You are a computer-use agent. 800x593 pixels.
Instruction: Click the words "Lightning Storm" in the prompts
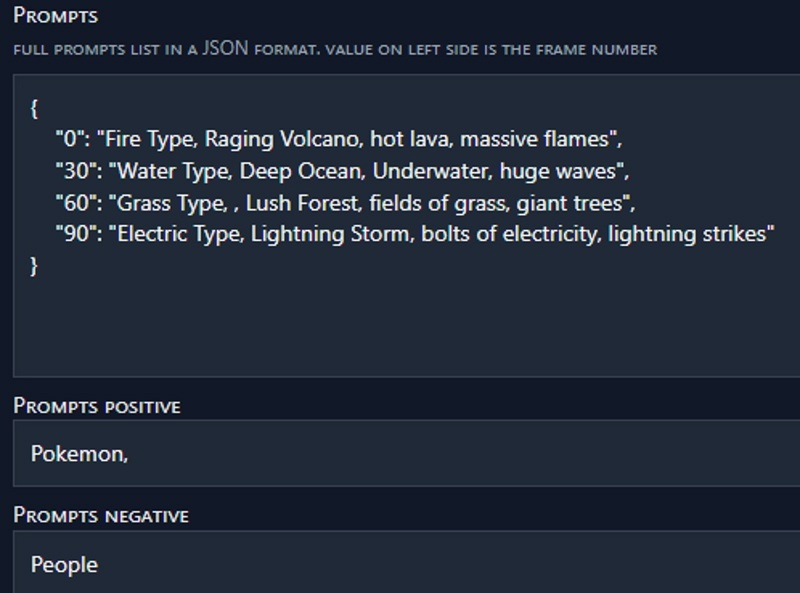(x=332, y=234)
